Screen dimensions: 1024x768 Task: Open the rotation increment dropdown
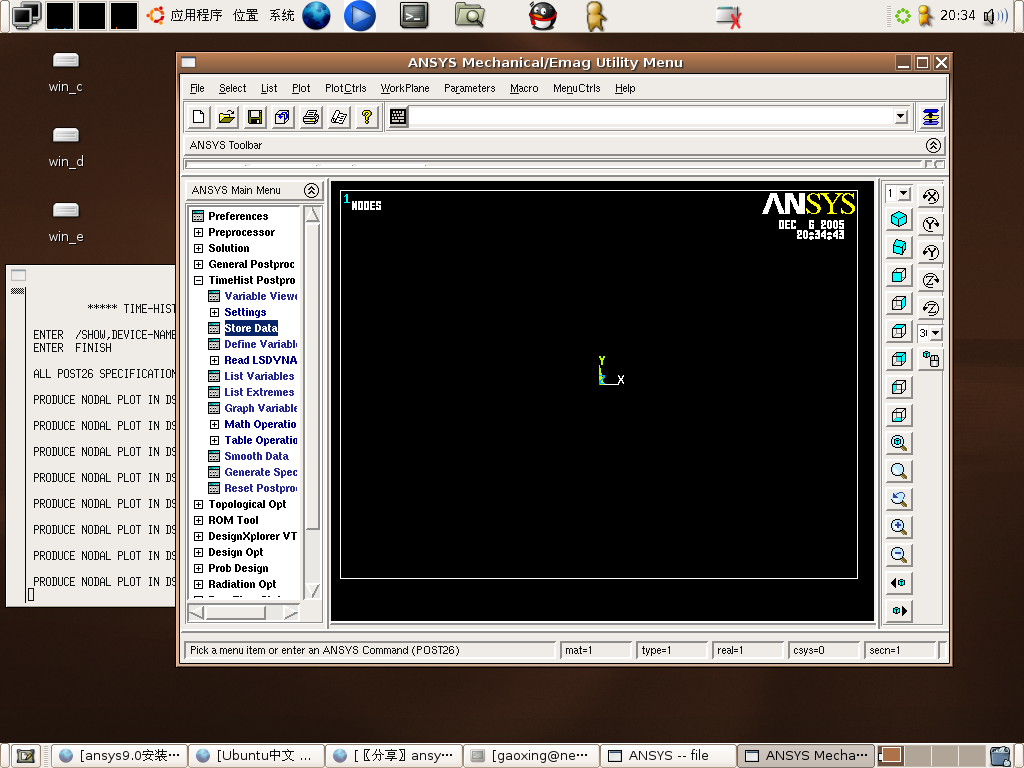936,333
